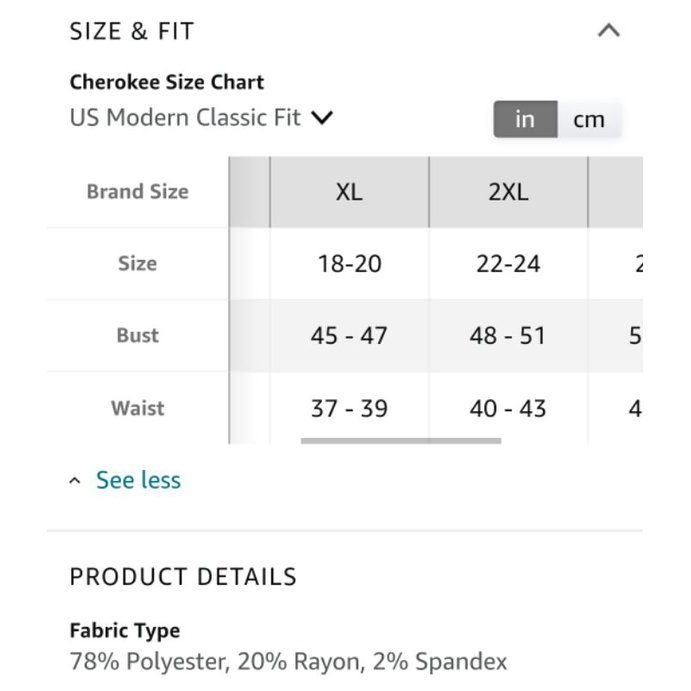Click the SIZE & FIT section heading
Viewport: 691px width, 691px height.
(x=132, y=31)
